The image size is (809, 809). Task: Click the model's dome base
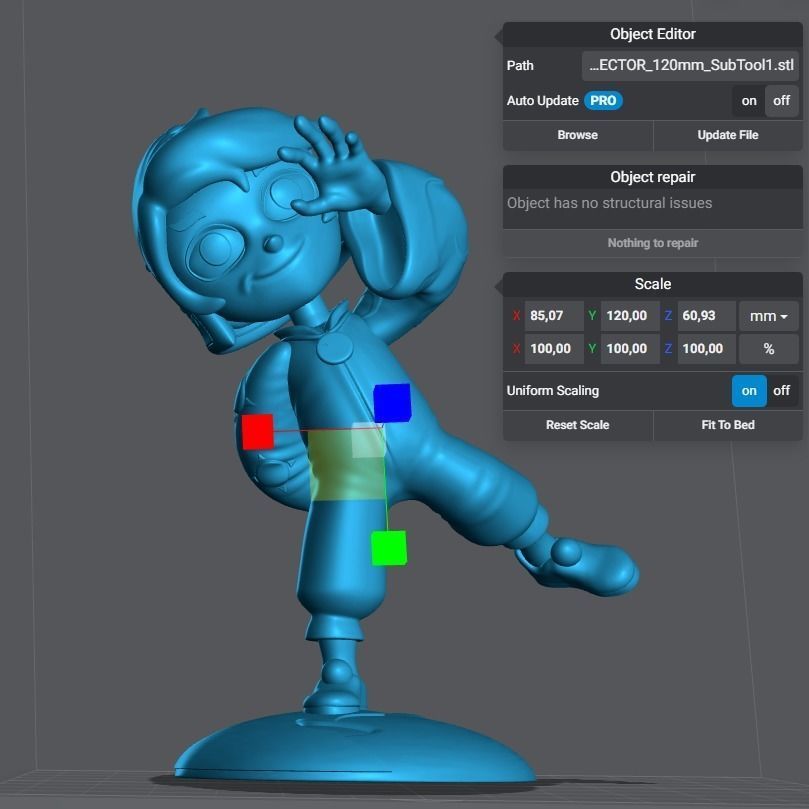[356, 748]
